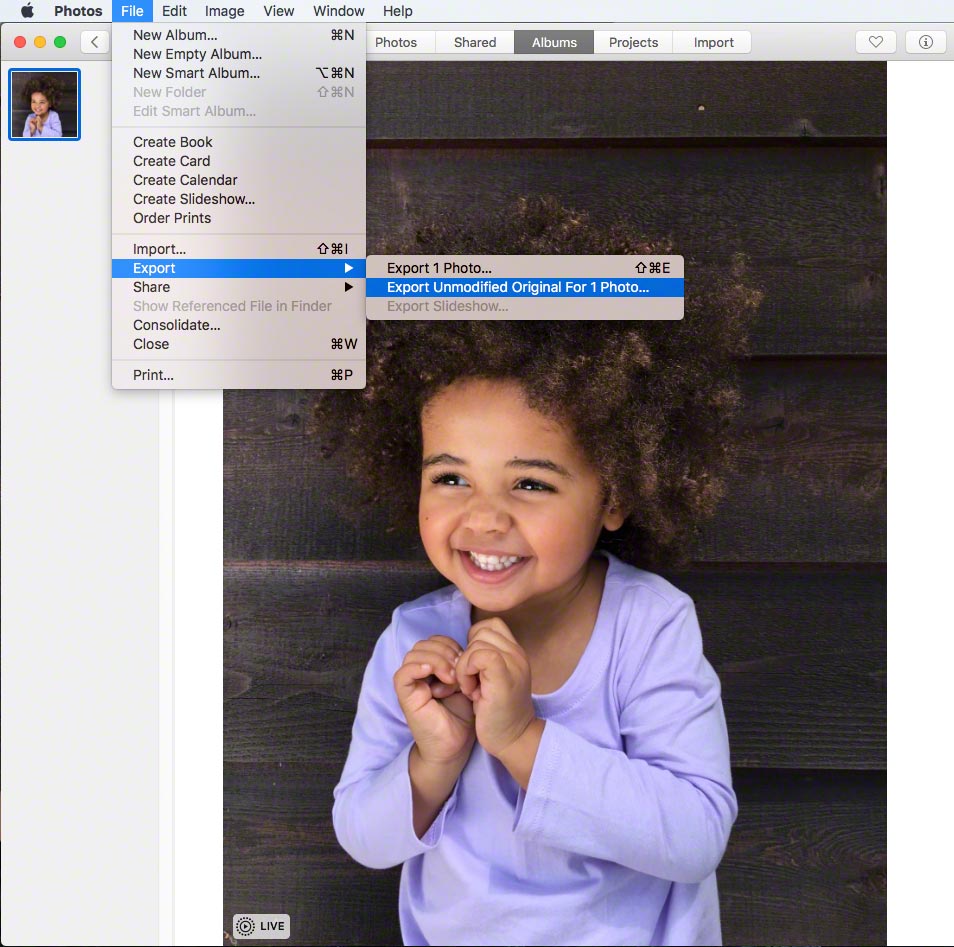Open the Edit menu
This screenshot has width=954, height=947.
[x=174, y=11]
